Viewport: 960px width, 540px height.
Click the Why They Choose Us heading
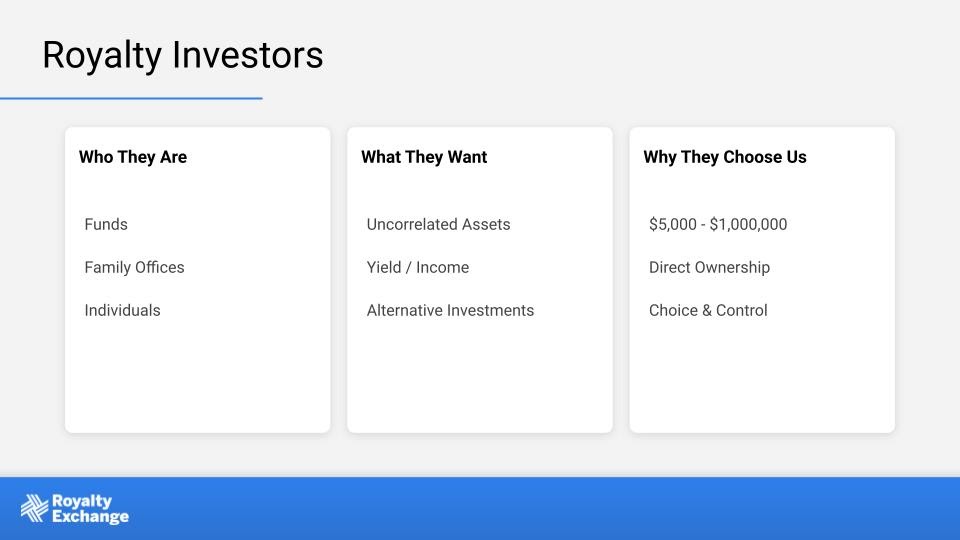coord(725,157)
